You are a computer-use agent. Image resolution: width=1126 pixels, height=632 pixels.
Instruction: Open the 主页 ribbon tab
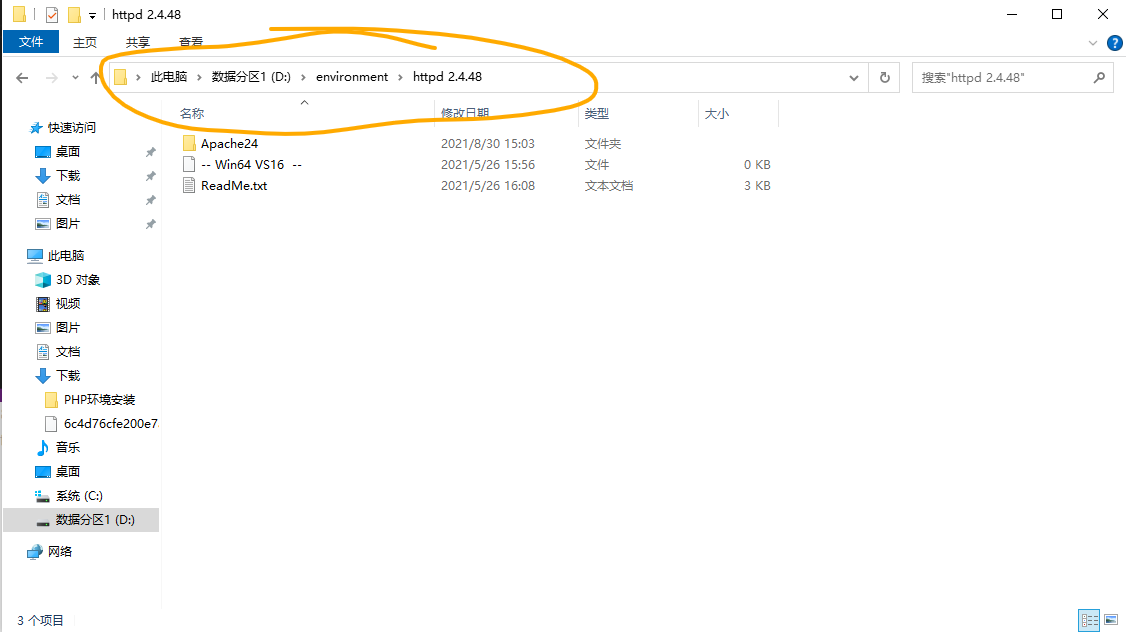[x=85, y=42]
